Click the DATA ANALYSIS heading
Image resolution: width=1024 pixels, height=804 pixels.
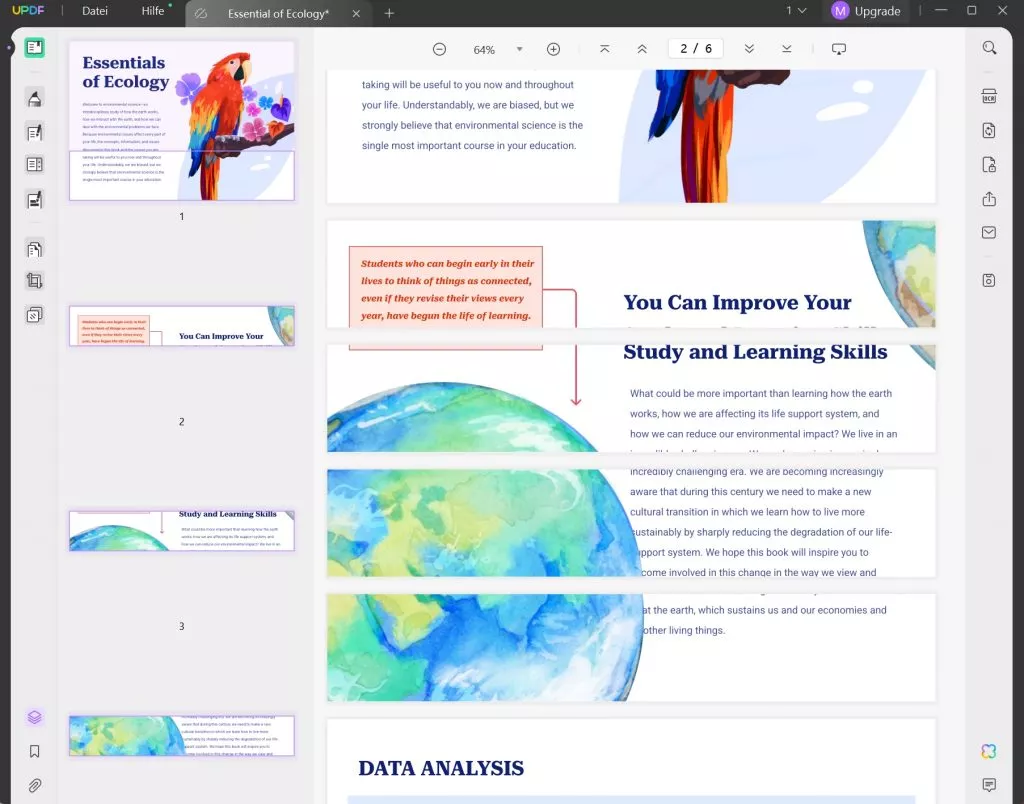click(x=441, y=768)
